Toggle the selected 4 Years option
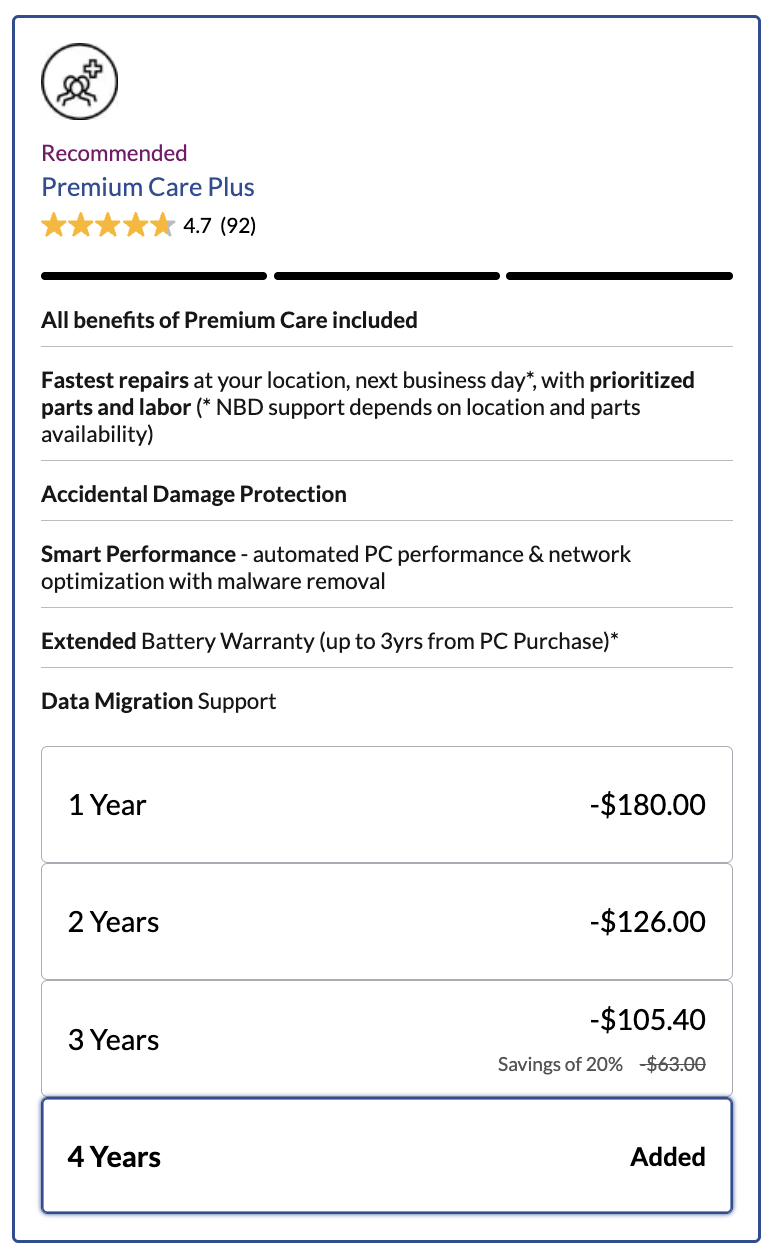Screen dimensions: 774x1256 (x=386, y=1156)
